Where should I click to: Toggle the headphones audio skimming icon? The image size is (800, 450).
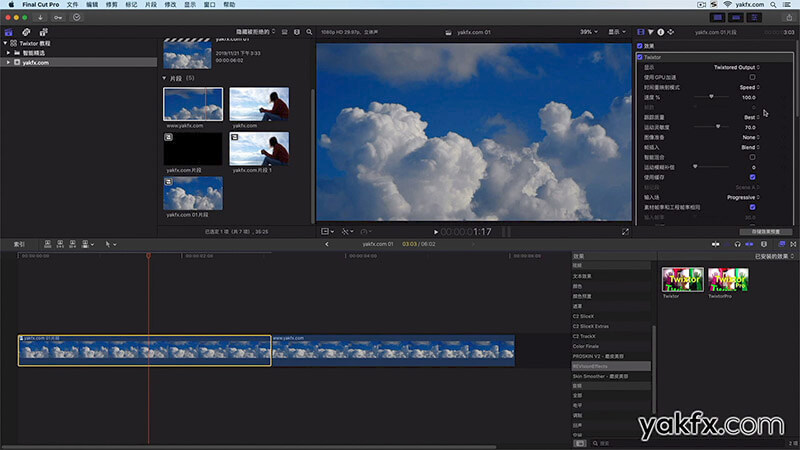738,244
